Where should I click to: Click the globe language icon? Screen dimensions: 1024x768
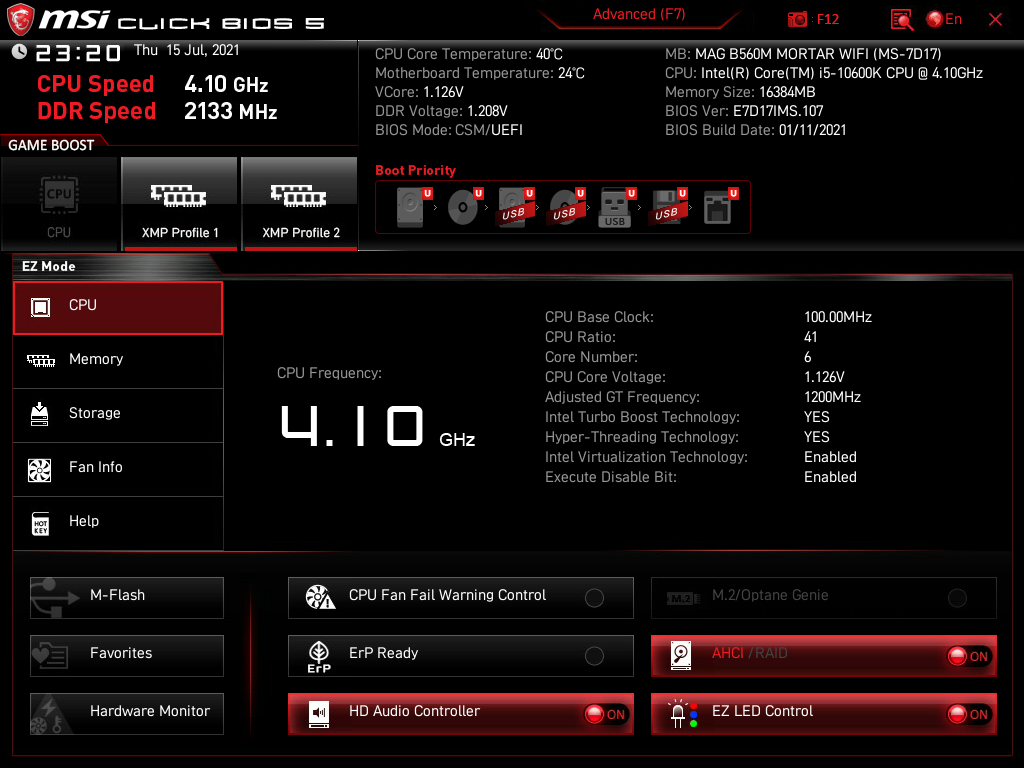935,19
